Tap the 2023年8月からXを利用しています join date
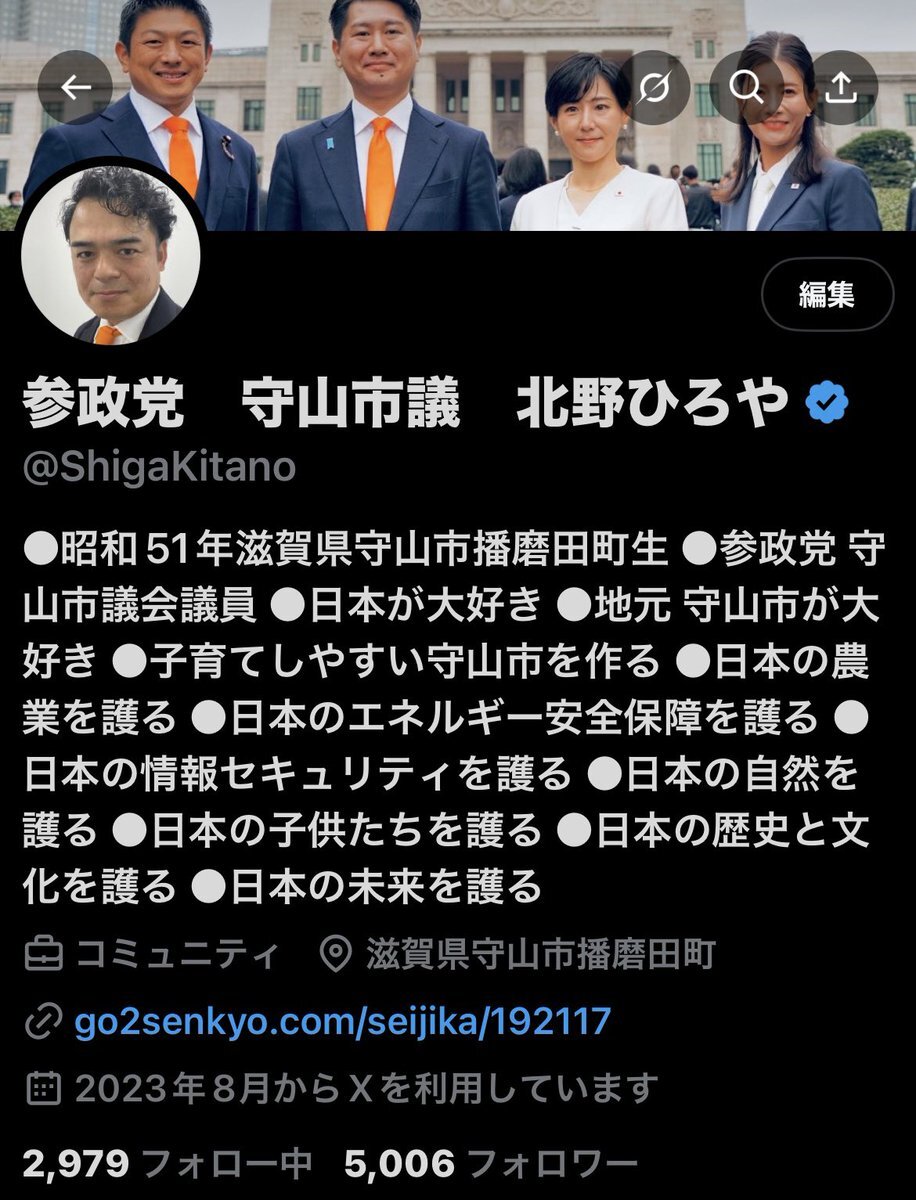This screenshot has height=1200, width=916. (368, 1087)
